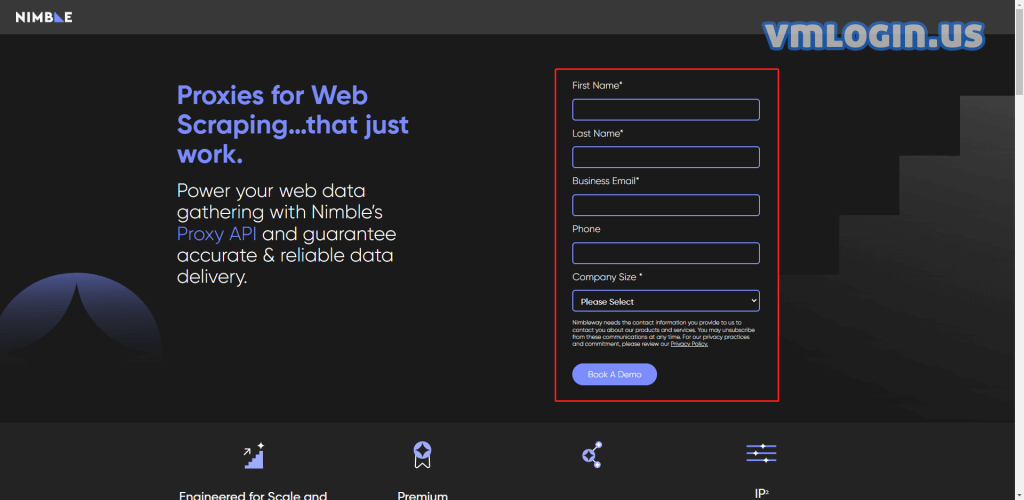The width and height of the screenshot is (1024, 500).
Task: Click the 'Proxies for Web Scraping' headline
Action: [x=293, y=125]
